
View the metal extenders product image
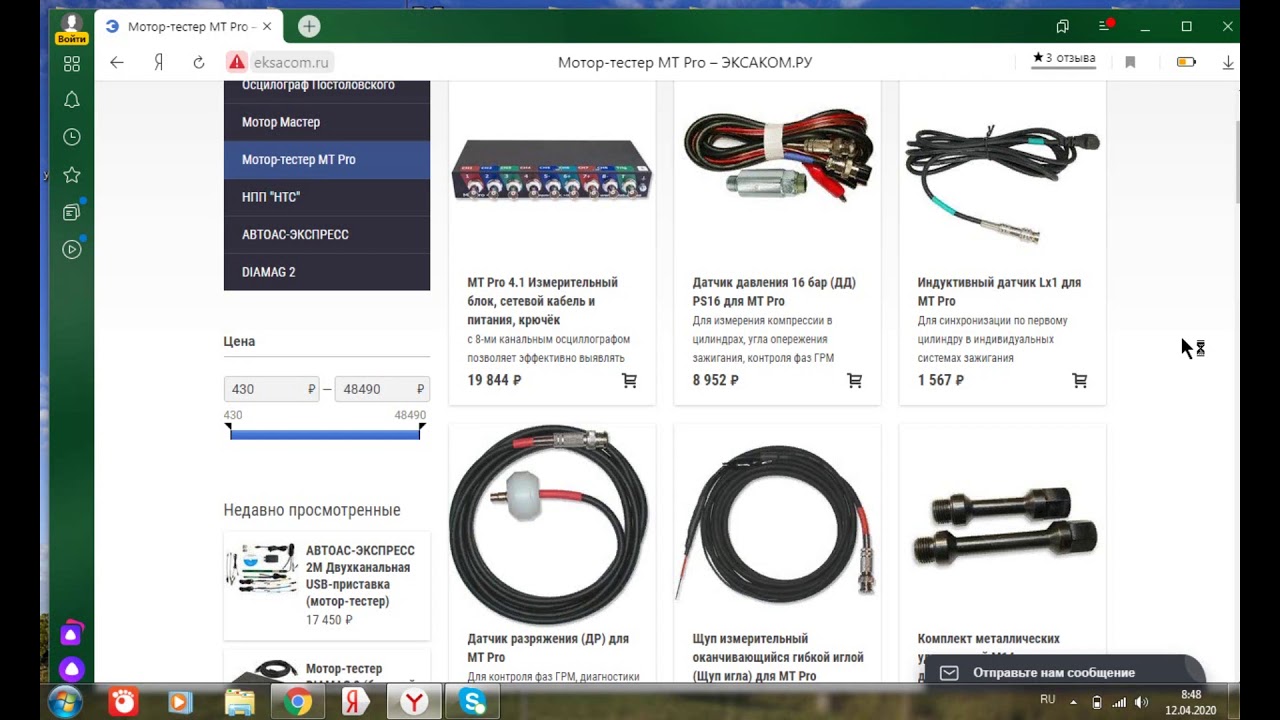[x=1004, y=528]
